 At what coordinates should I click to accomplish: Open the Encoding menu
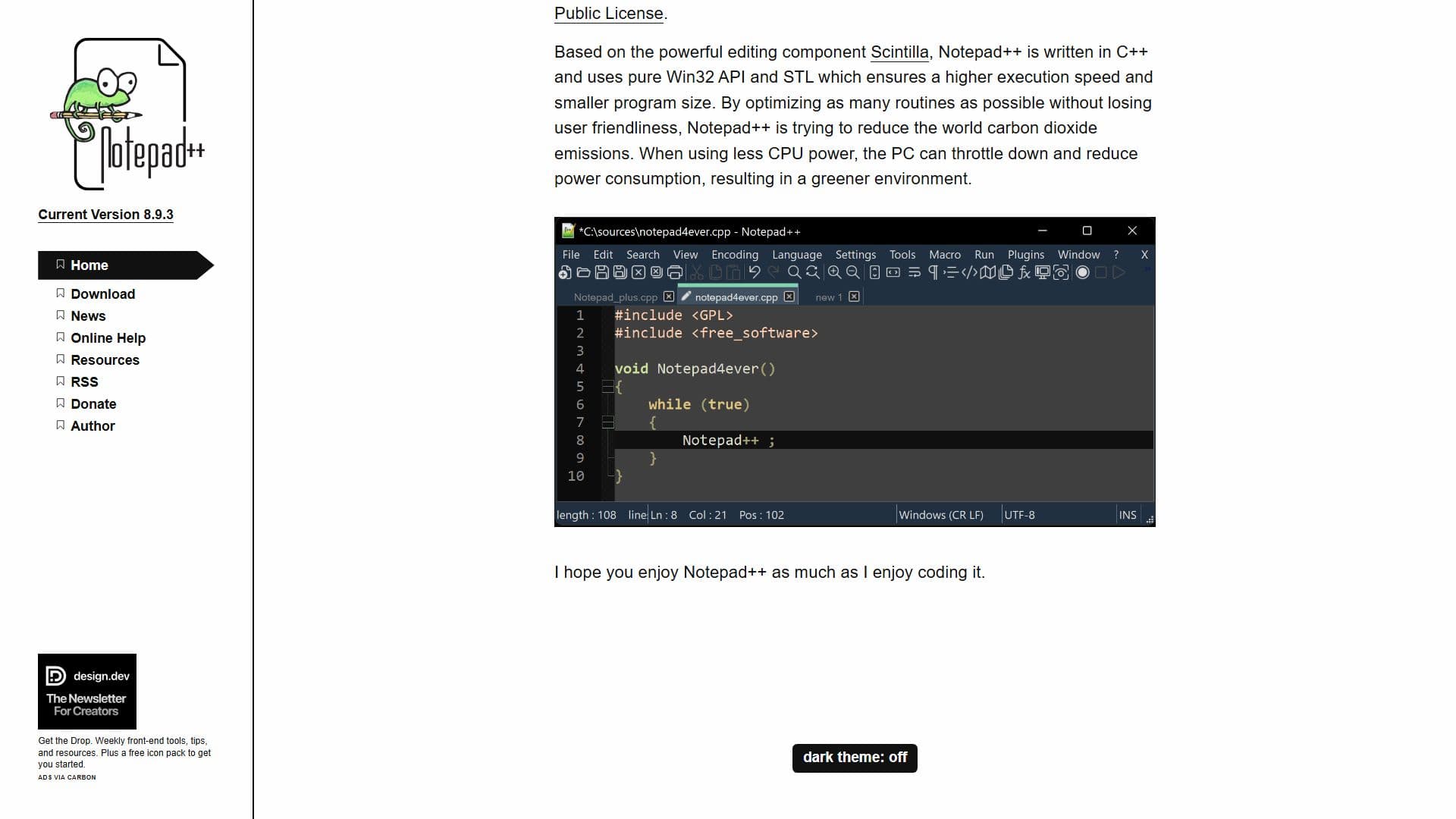(x=735, y=255)
